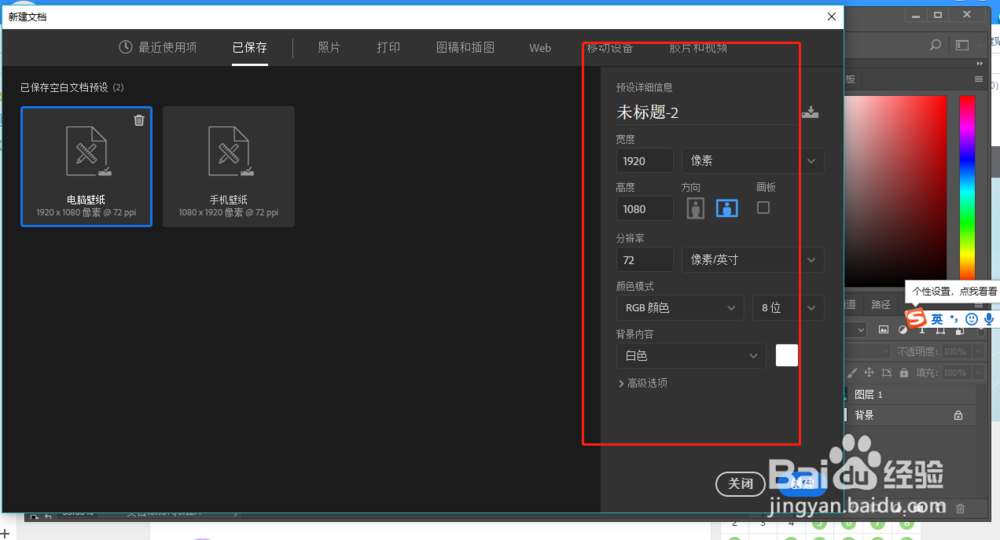
Task: Close the 新建文档 dialog
Action: (831, 17)
